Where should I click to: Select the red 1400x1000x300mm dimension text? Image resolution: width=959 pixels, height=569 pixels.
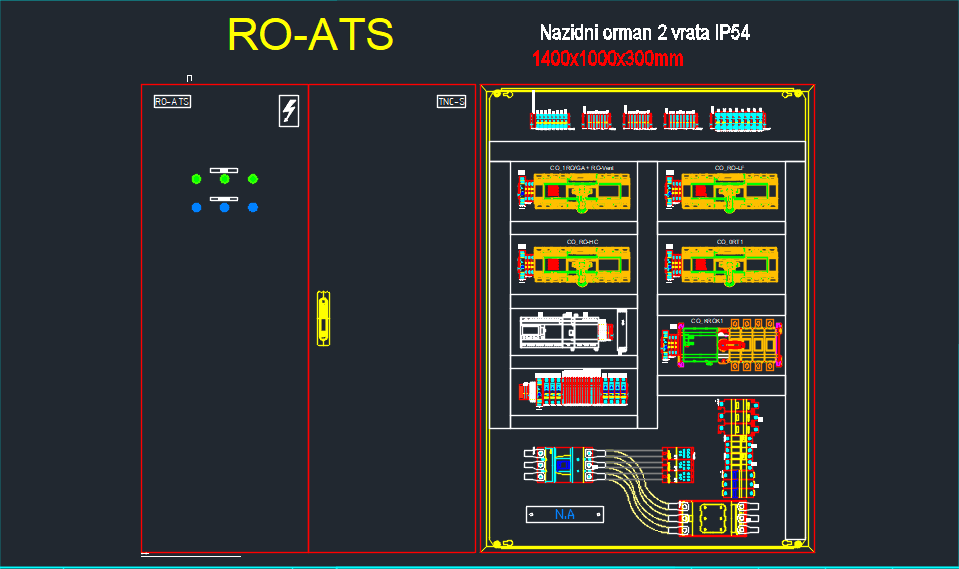coord(608,59)
